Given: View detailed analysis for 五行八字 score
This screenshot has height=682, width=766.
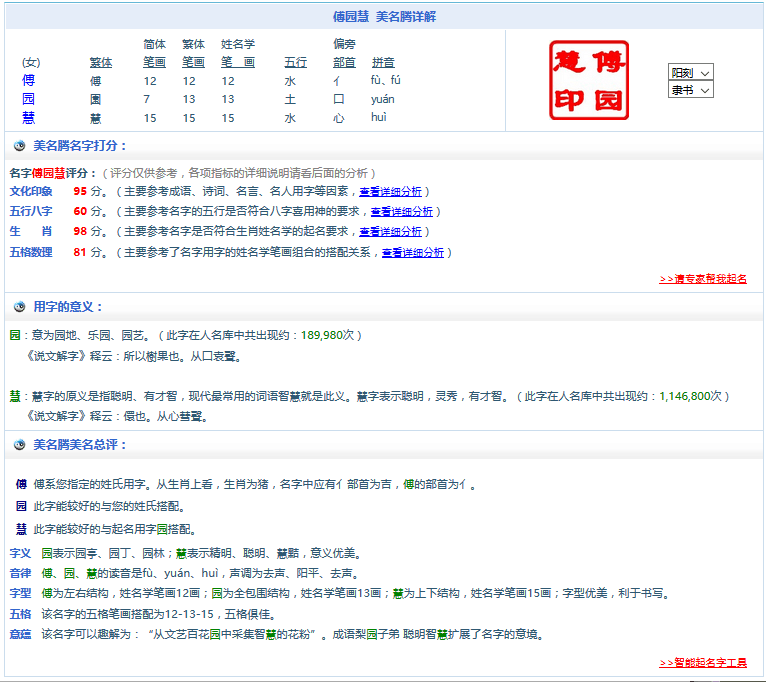Looking at the screenshot, I should tap(402, 212).
